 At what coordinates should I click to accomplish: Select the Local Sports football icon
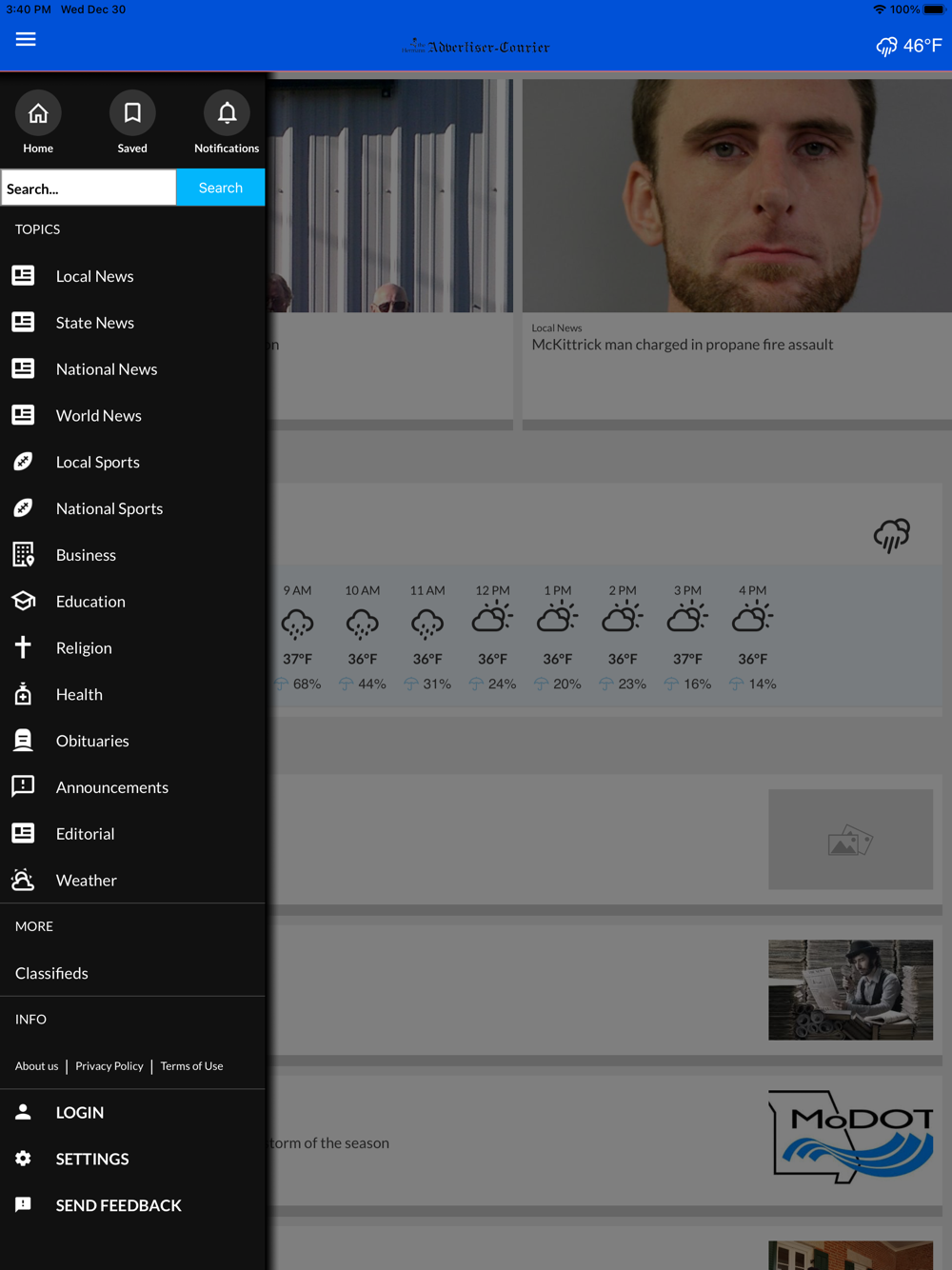[23, 462]
